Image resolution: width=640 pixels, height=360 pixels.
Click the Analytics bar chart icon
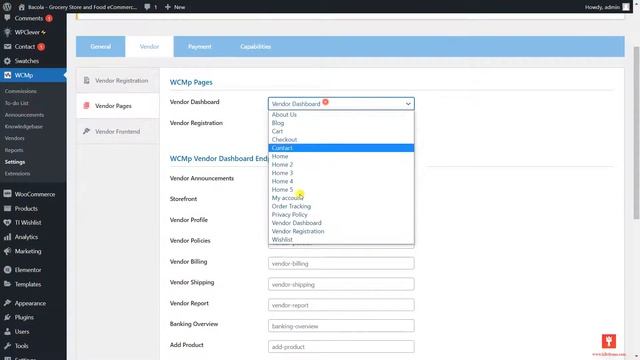pyautogui.click(x=7, y=237)
